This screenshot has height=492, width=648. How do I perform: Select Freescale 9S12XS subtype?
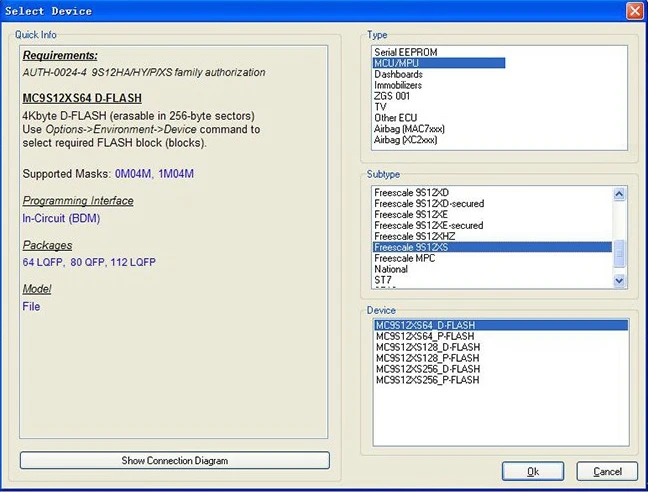(492, 247)
